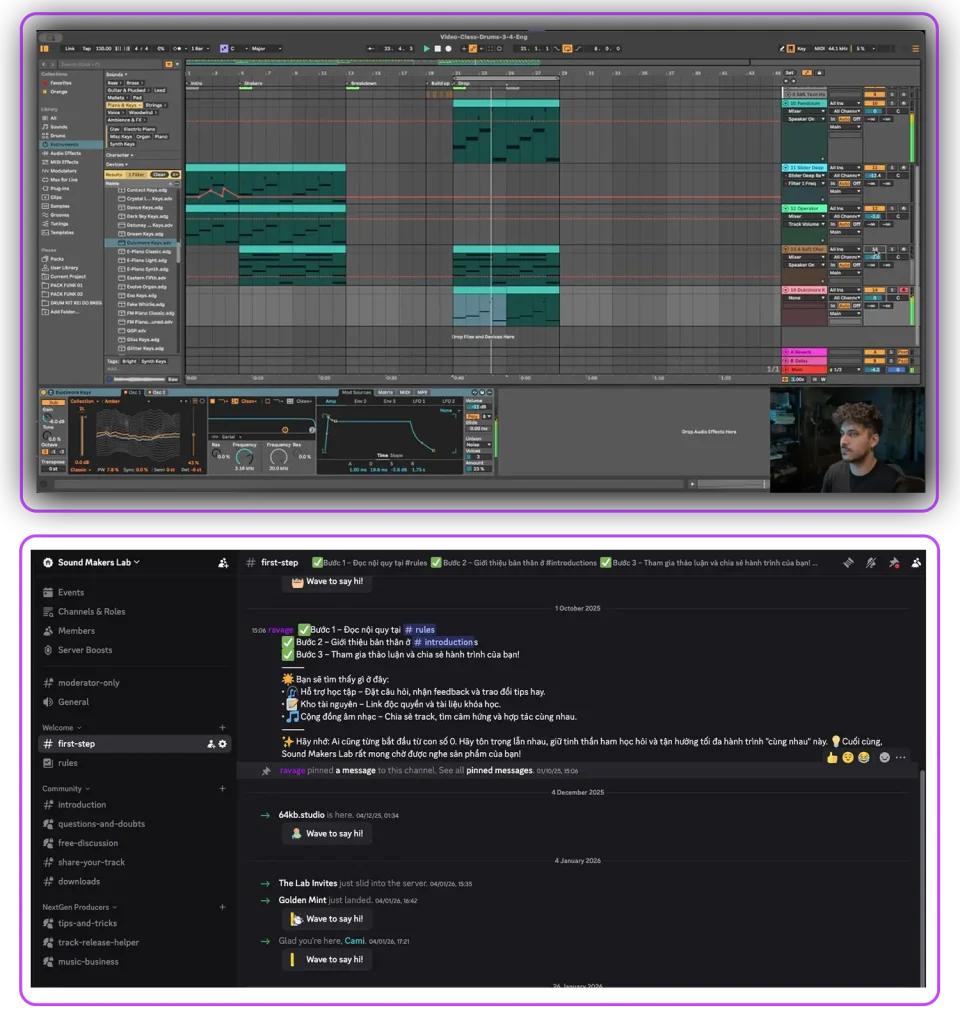Adjust Filter 1 Frequency knob at 3.16 kHz
Viewport: 960px width, 1024px height.
click(x=244, y=456)
